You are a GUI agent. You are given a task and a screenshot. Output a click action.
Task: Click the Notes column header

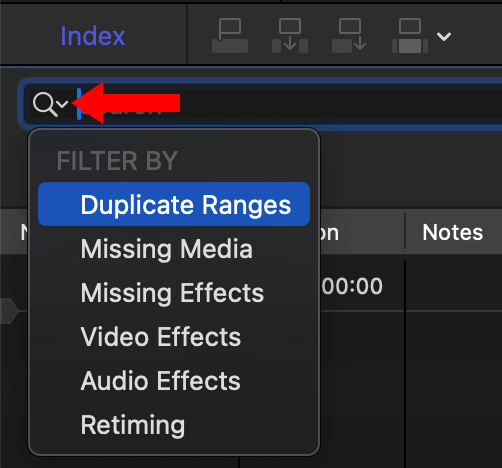453,232
